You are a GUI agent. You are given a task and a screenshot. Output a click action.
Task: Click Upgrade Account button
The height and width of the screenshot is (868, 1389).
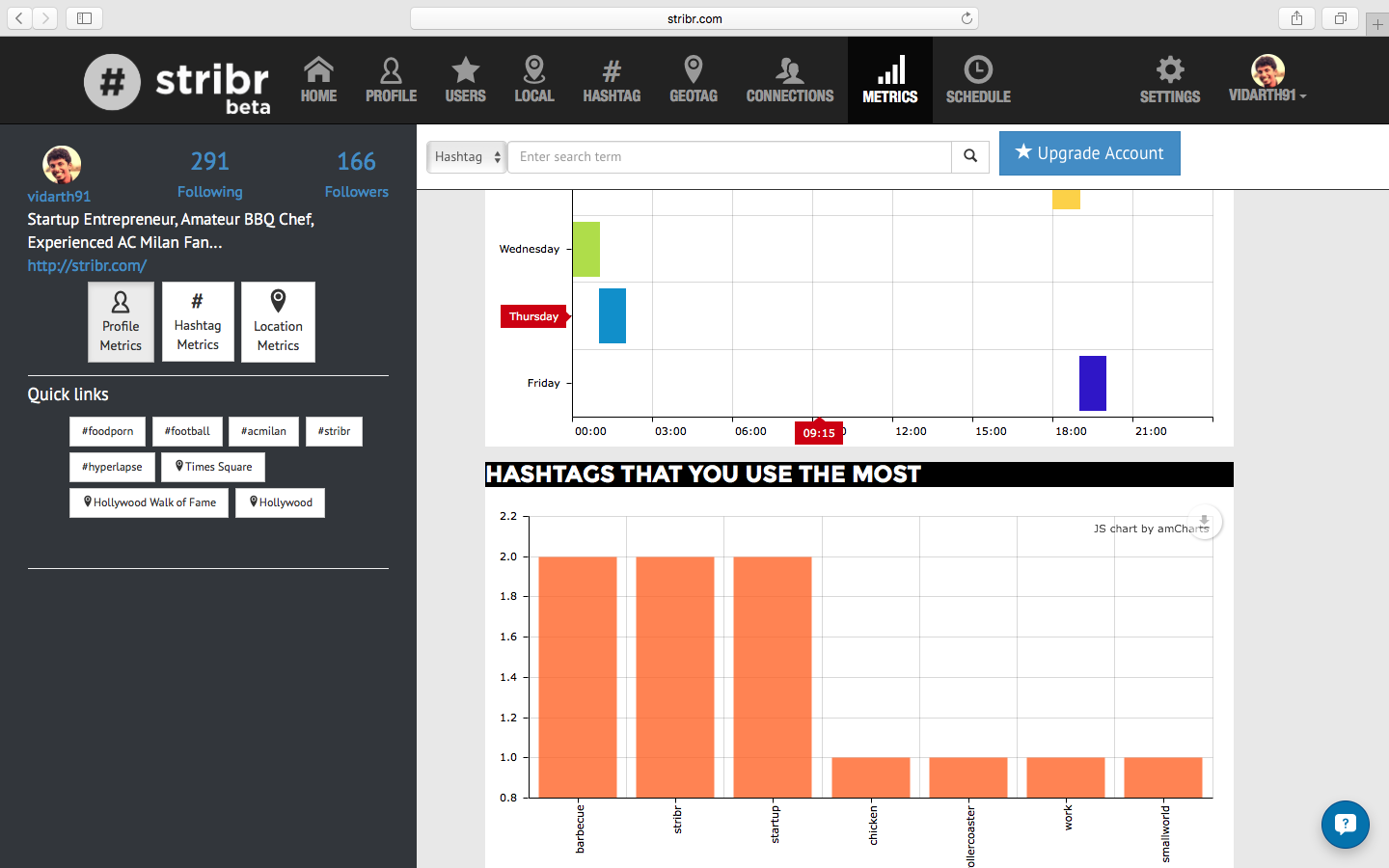1089,153
